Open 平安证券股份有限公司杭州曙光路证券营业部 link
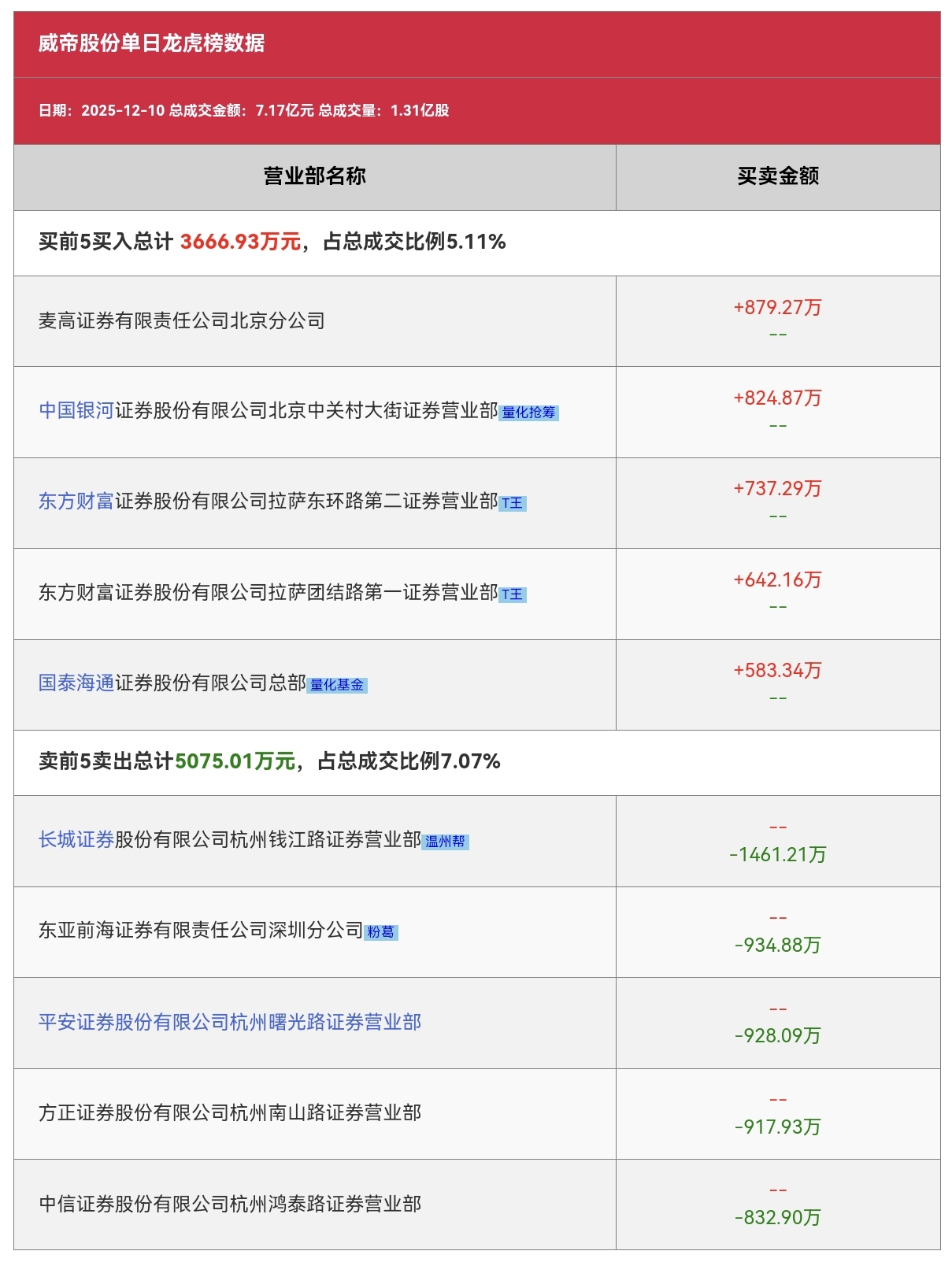 click(x=230, y=1022)
